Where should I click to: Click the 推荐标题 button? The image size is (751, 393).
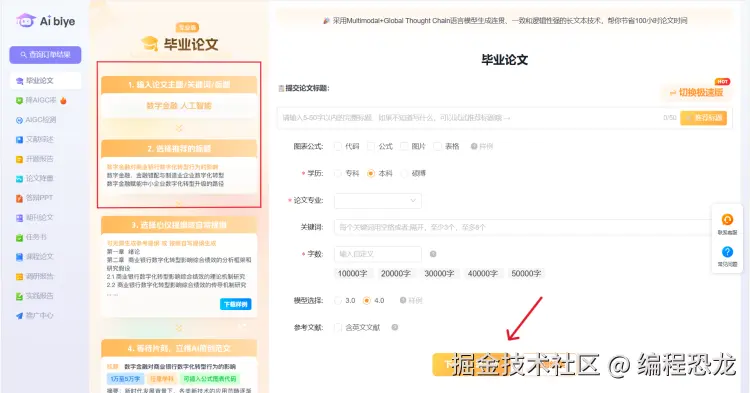tap(704, 118)
